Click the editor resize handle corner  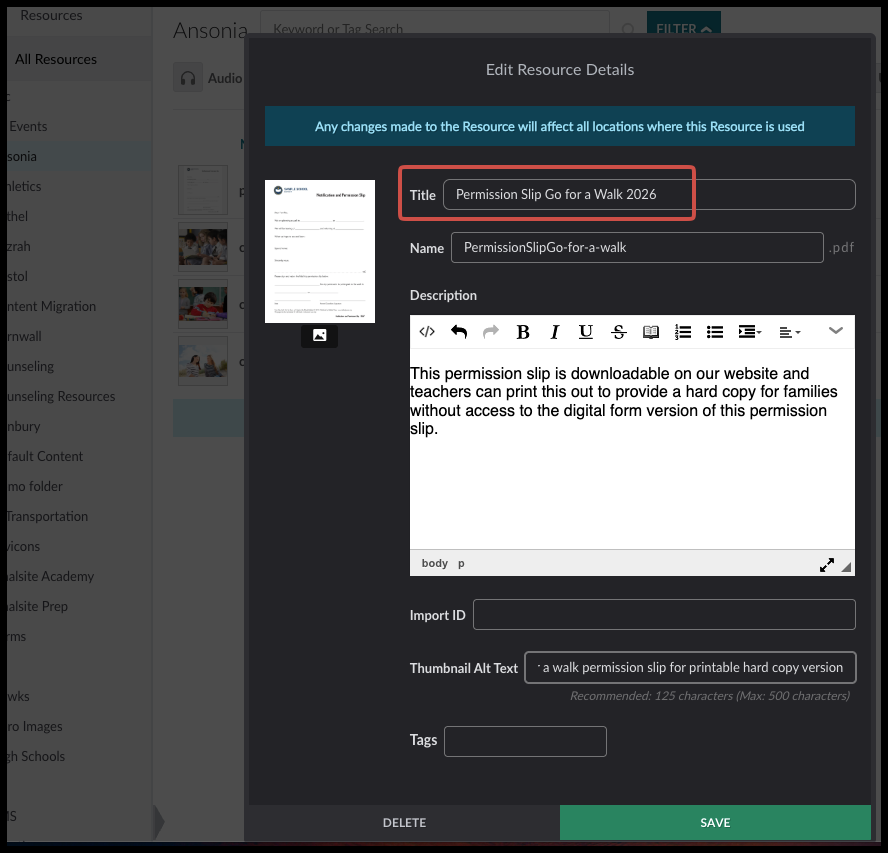coord(846,567)
